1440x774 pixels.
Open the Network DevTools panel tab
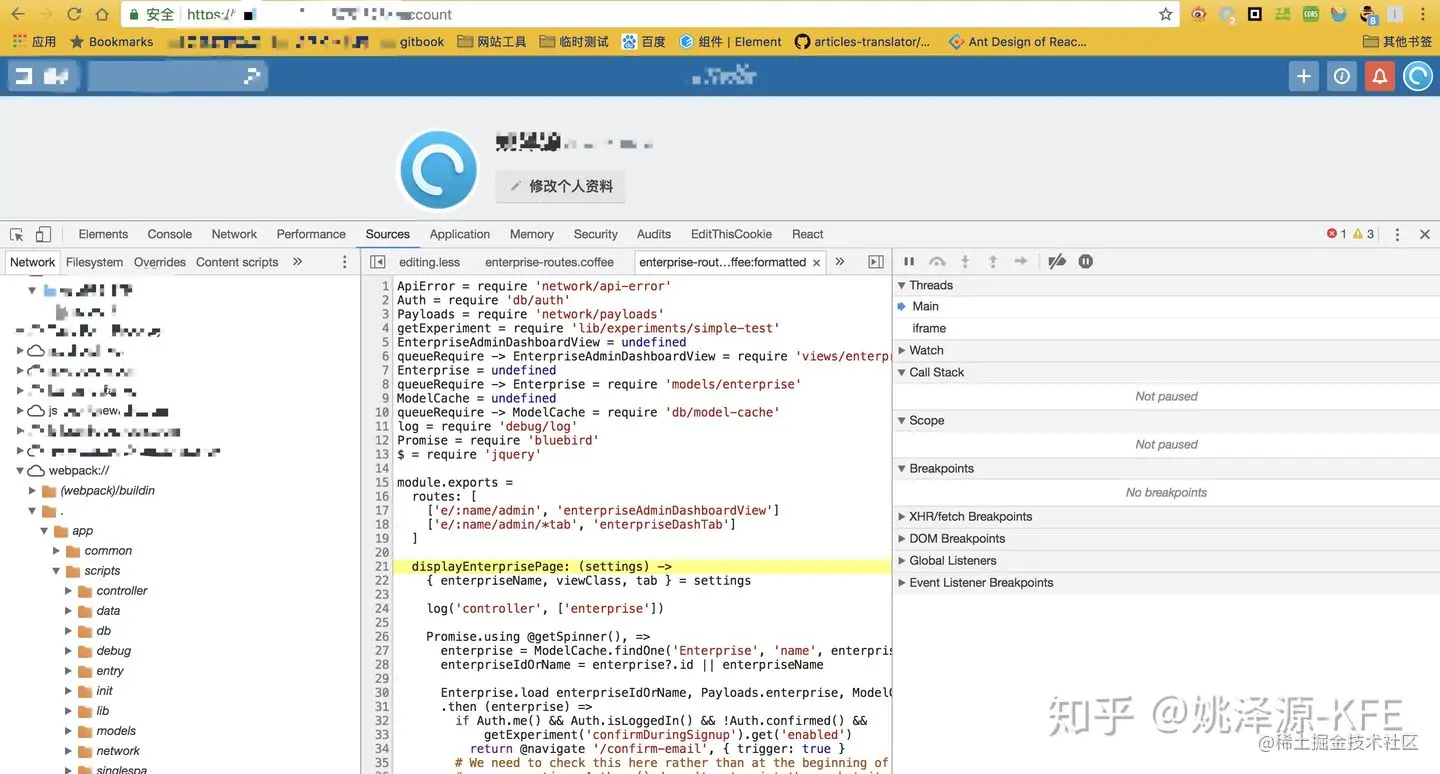click(x=234, y=234)
